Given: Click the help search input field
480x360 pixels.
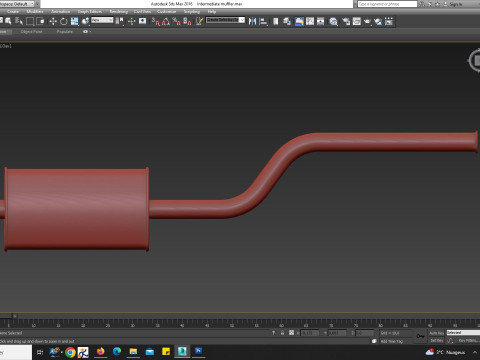Looking at the screenshot, I should click(x=387, y=4).
